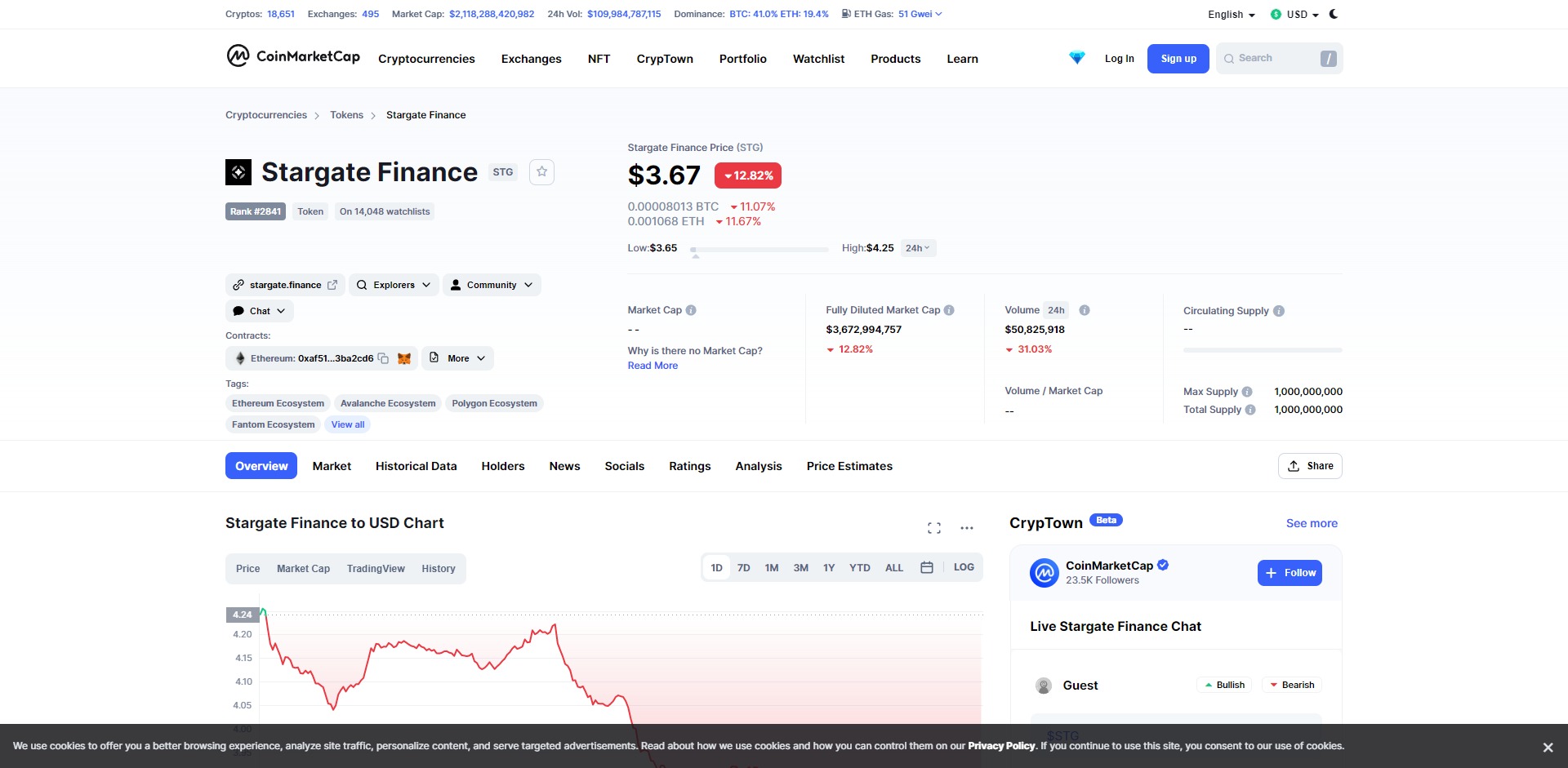Select 7D chart range

[744, 568]
